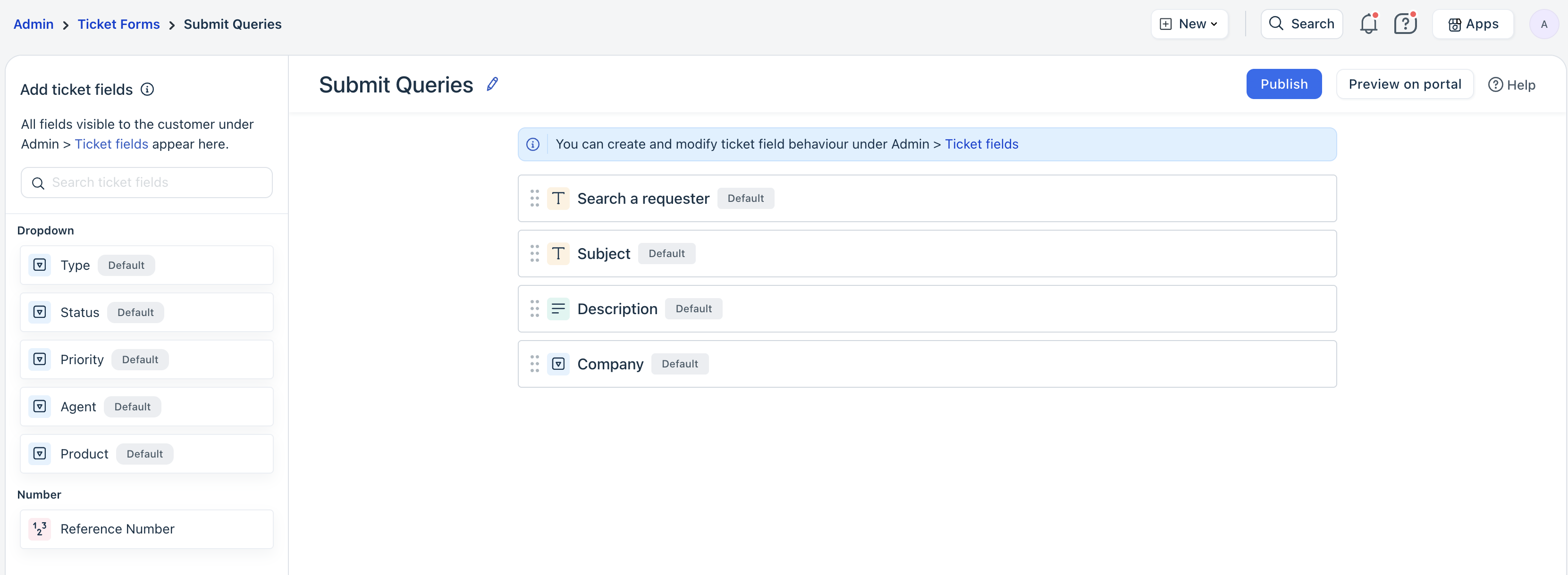Navigate to Ticket Forms breadcrumb

[x=118, y=25]
